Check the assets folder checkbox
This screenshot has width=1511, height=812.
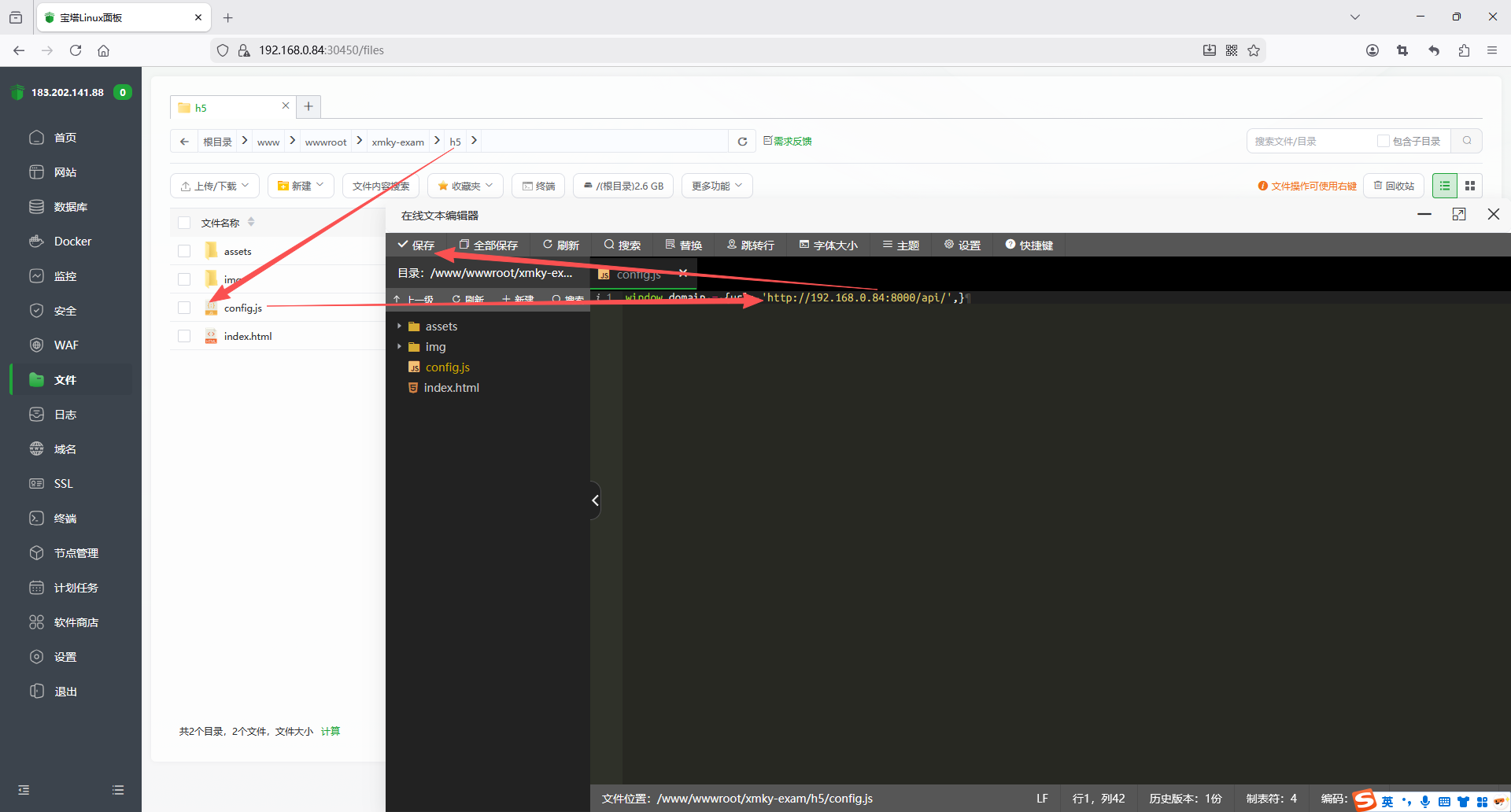coord(184,251)
